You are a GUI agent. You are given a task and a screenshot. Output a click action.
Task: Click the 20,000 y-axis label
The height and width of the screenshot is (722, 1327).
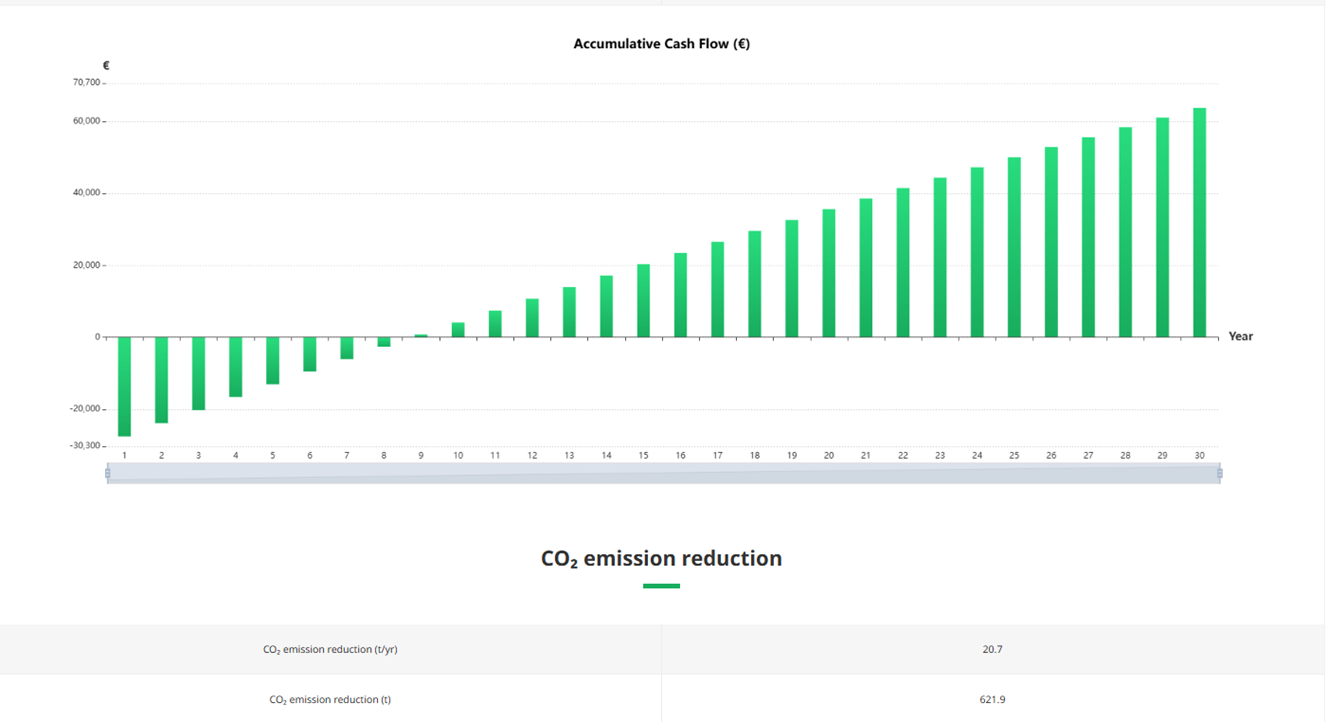click(x=86, y=265)
